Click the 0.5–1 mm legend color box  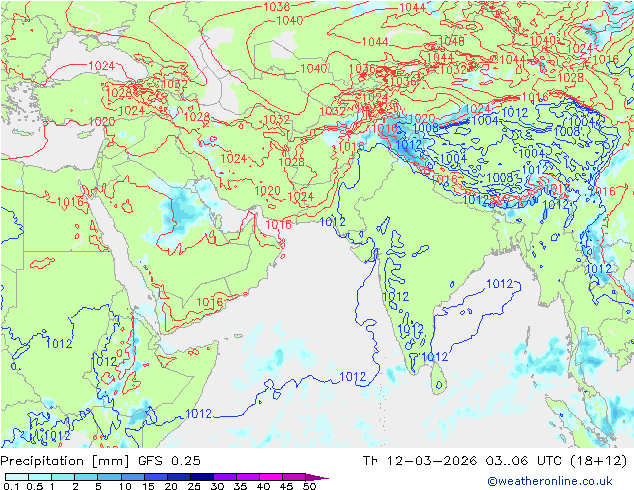pyautogui.click(x=40, y=477)
